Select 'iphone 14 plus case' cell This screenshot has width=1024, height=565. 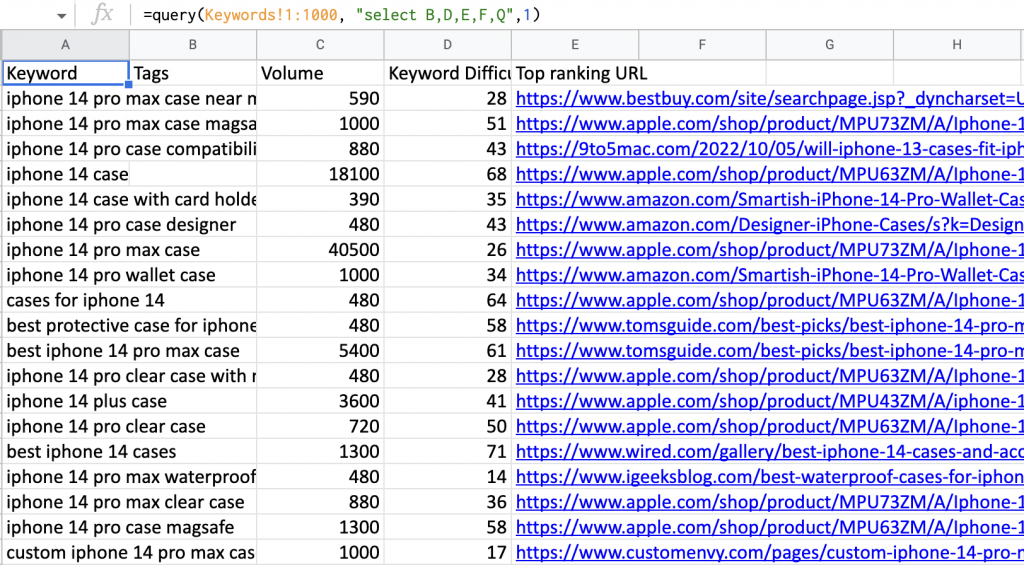[x=87, y=400]
